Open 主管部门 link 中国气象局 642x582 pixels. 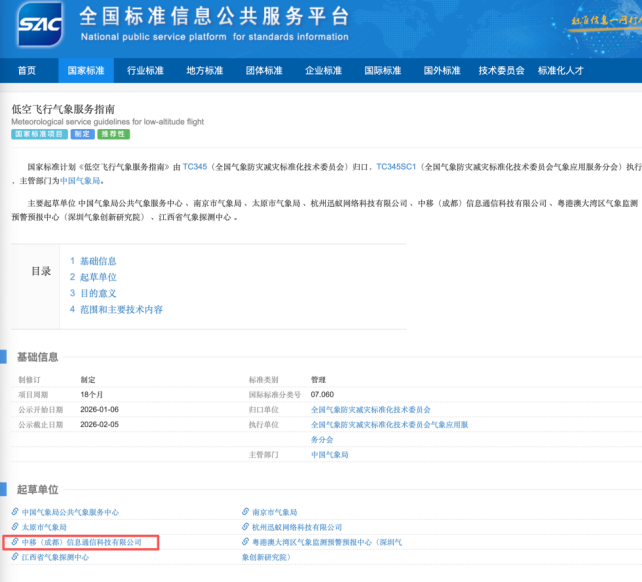tap(330, 455)
